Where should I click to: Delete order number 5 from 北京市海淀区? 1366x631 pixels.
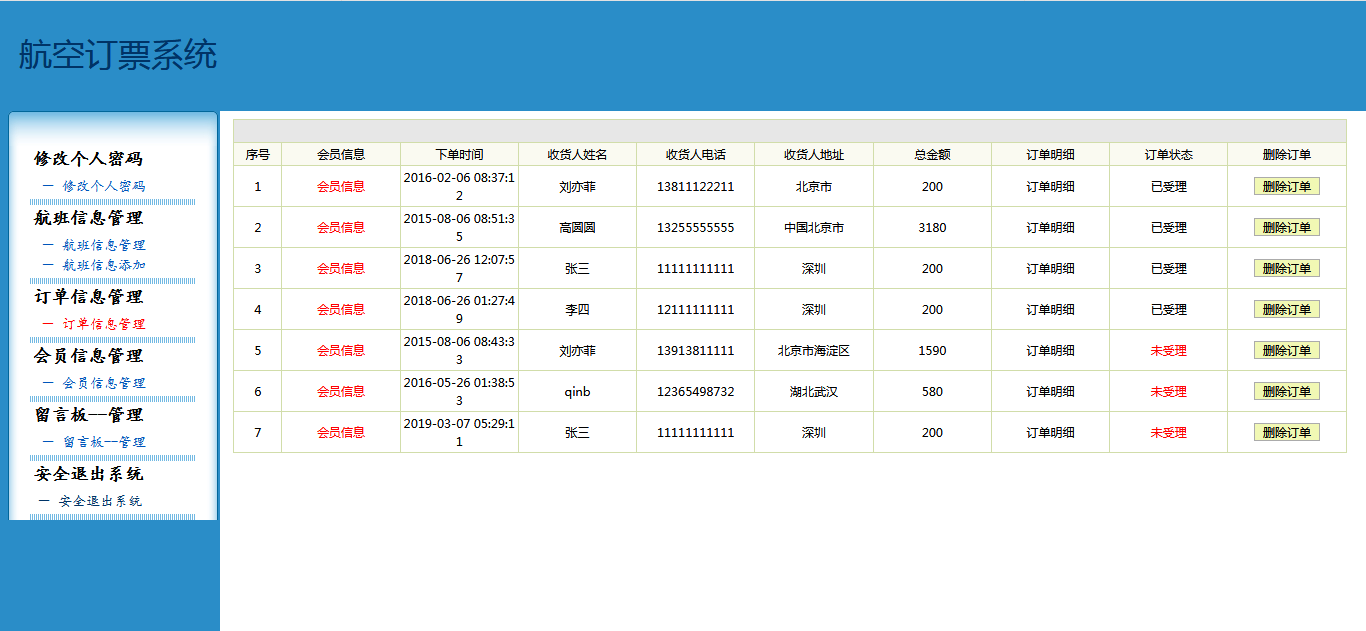coord(1287,351)
